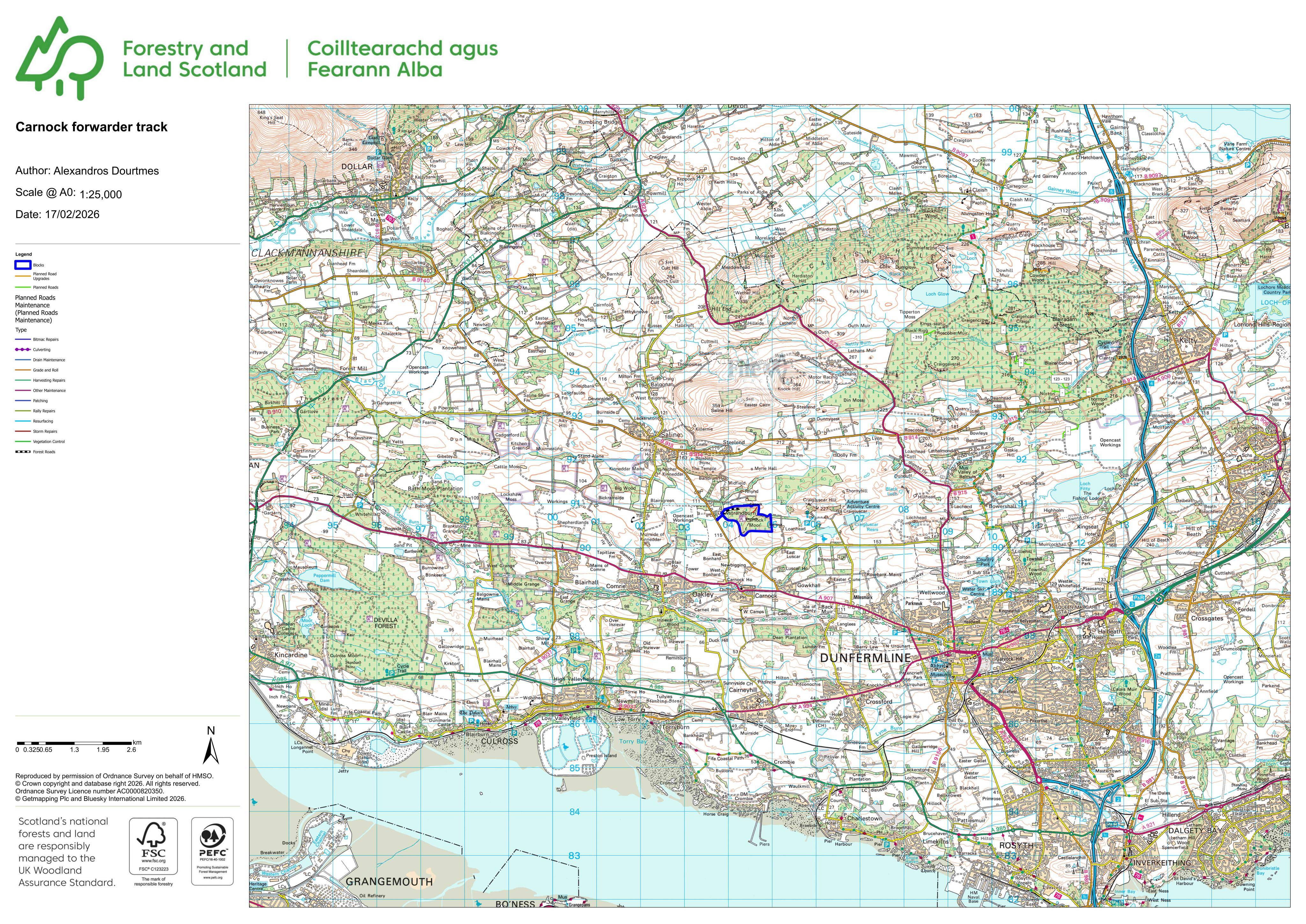Click the 'CULROSS' label on the map
Screen dimensions: 1306x924
pos(499,742)
